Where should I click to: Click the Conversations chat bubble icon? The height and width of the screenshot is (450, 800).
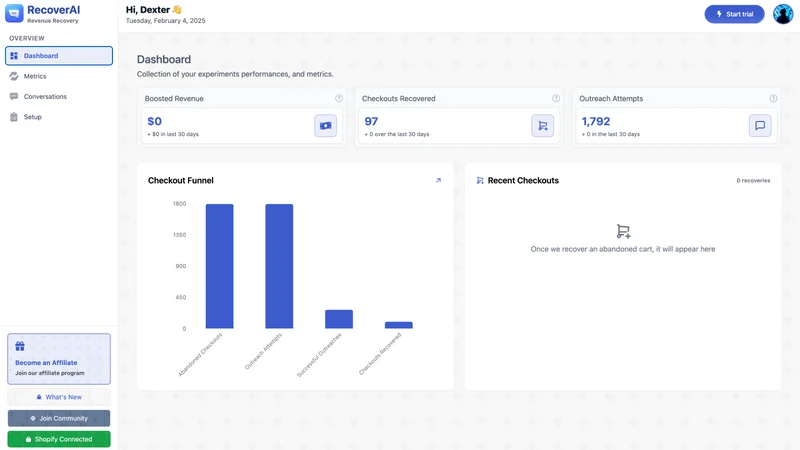pyautogui.click(x=14, y=96)
